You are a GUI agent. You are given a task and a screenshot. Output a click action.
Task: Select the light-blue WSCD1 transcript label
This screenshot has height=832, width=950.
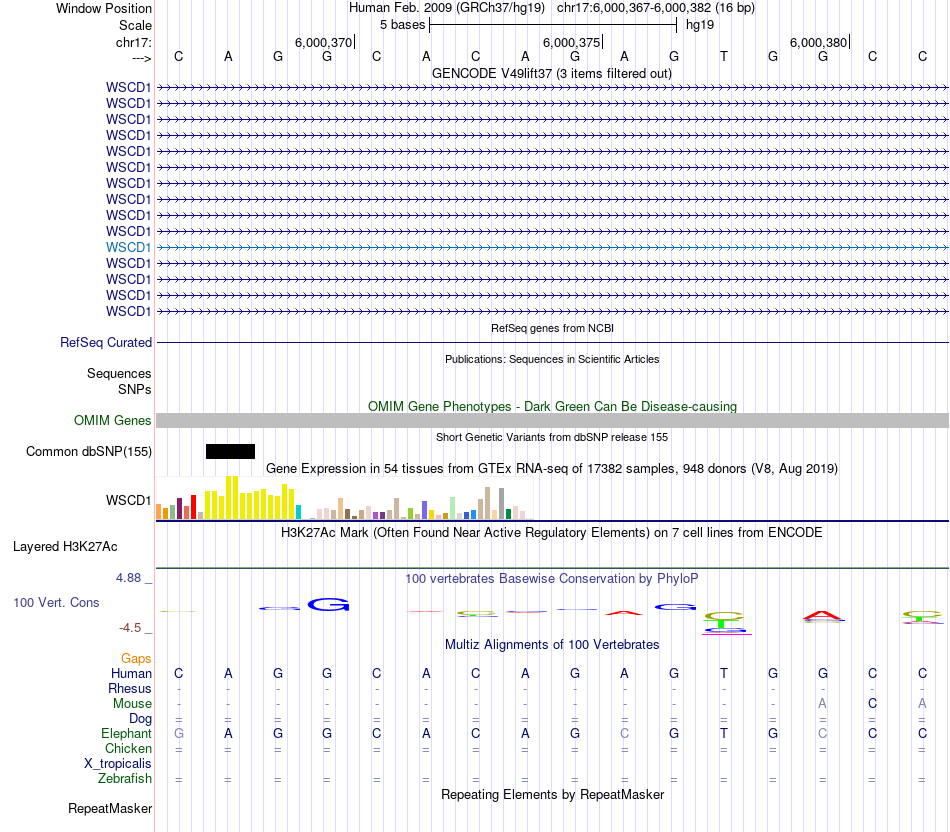coord(128,247)
